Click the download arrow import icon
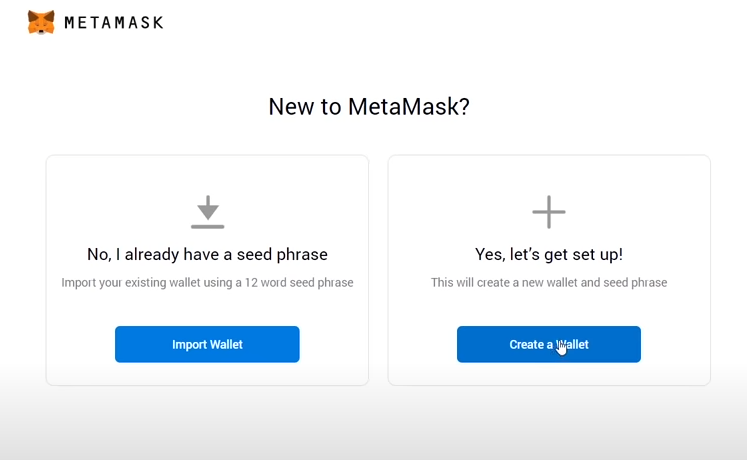 [x=208, y=212]
